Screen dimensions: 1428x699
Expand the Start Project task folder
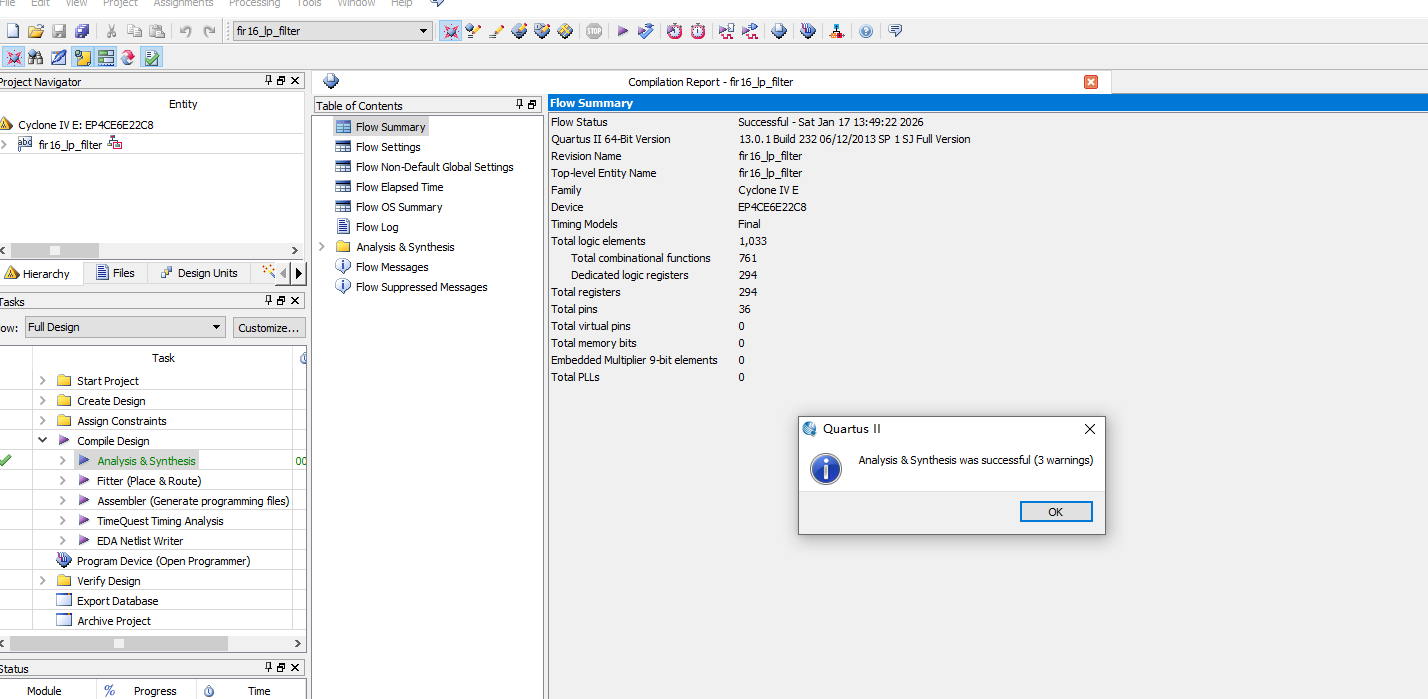(43, 381)
